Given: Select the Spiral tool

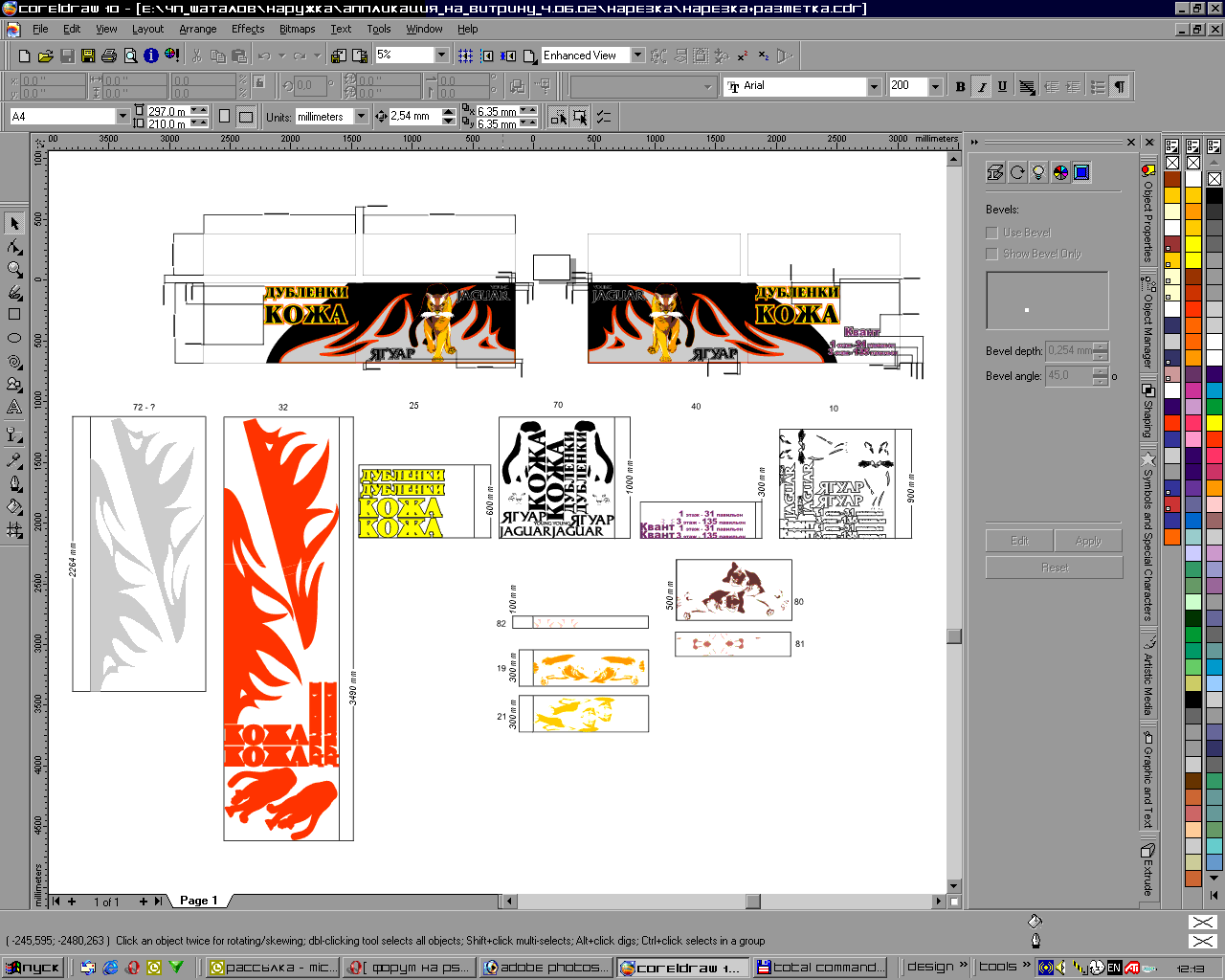Looking at the screenshot, I should coord(14,362).
